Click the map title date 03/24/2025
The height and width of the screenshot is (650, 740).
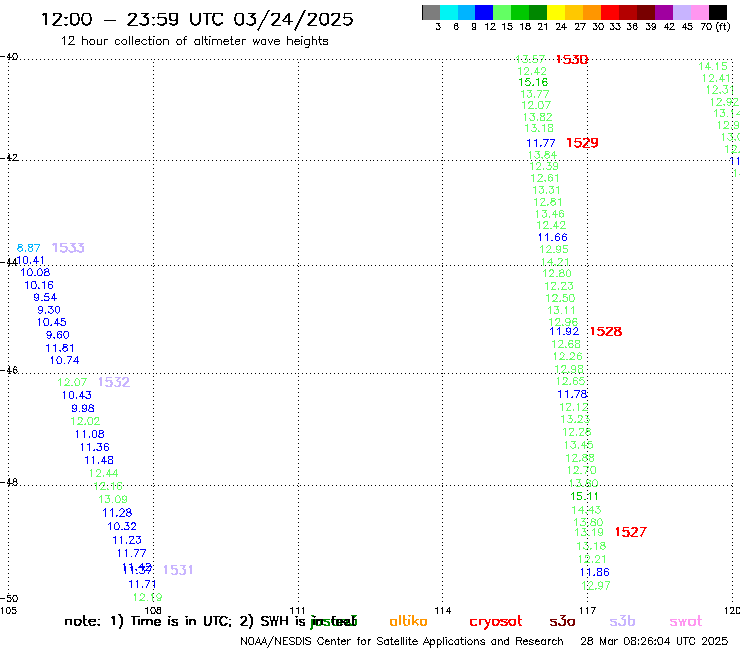(x=293, y=19)
